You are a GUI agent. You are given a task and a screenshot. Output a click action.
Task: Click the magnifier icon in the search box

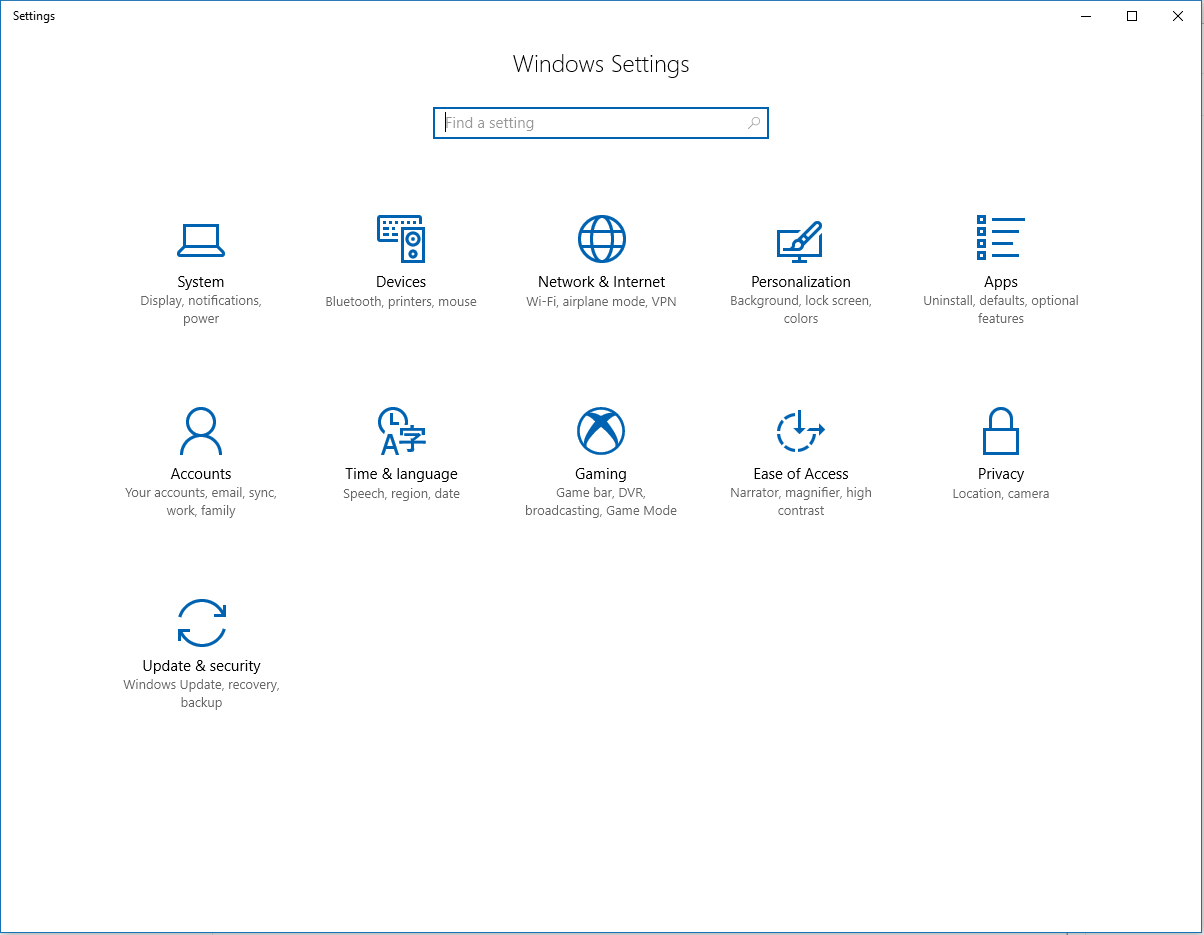754,123
